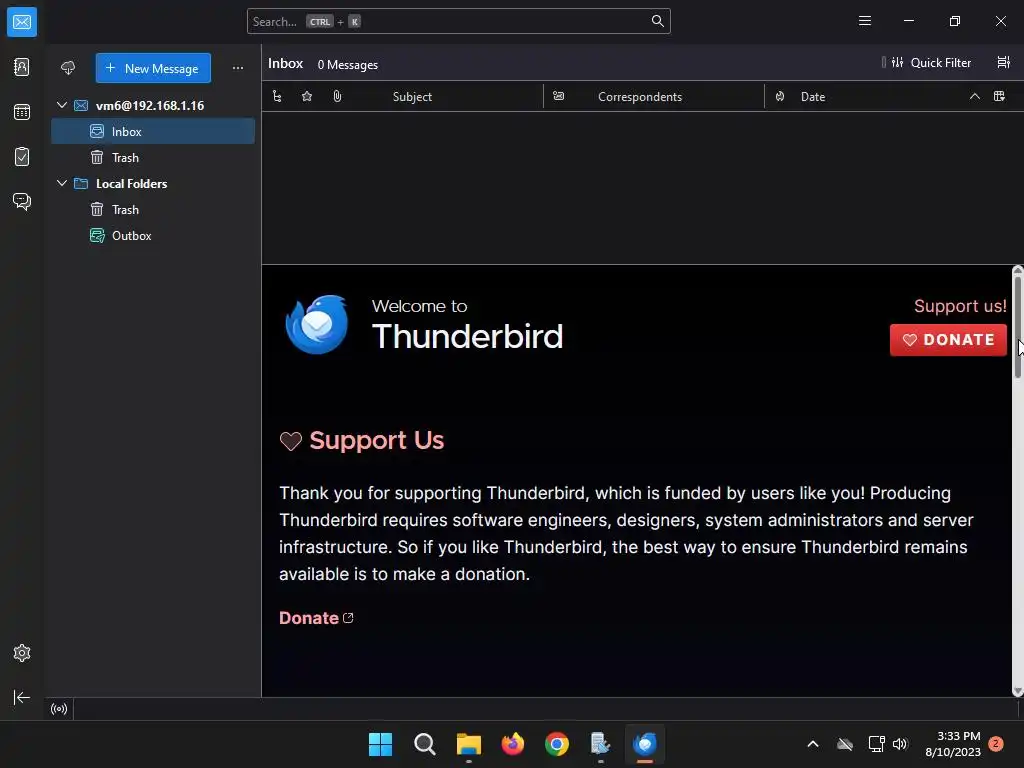Click Get Messages cloud icon
This screenshot has width=1024, height=768.
tap(68, 68)
